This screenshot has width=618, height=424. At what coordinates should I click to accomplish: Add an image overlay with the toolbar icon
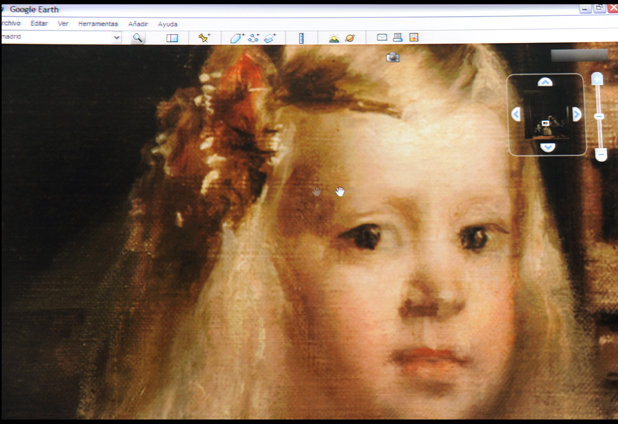click(270, 38)
